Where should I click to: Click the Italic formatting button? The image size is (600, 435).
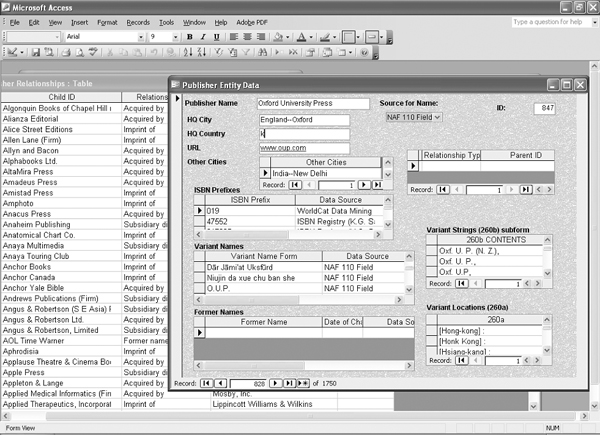(x=201, y=37)
